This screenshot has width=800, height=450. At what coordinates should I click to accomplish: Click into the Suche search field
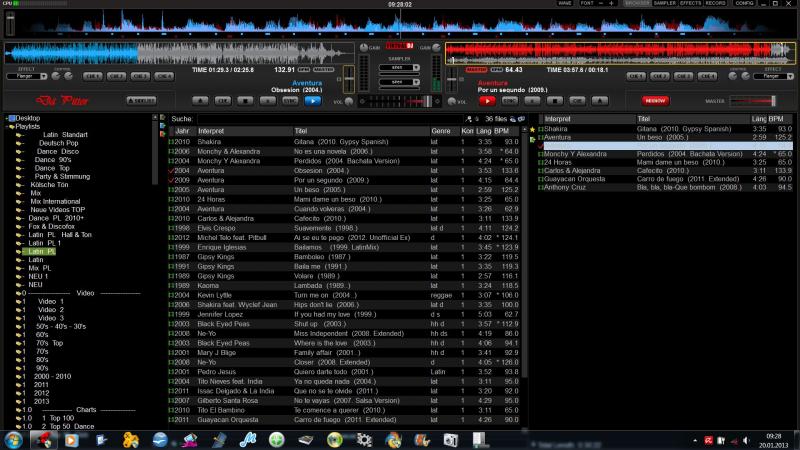(x=330, y=119)
